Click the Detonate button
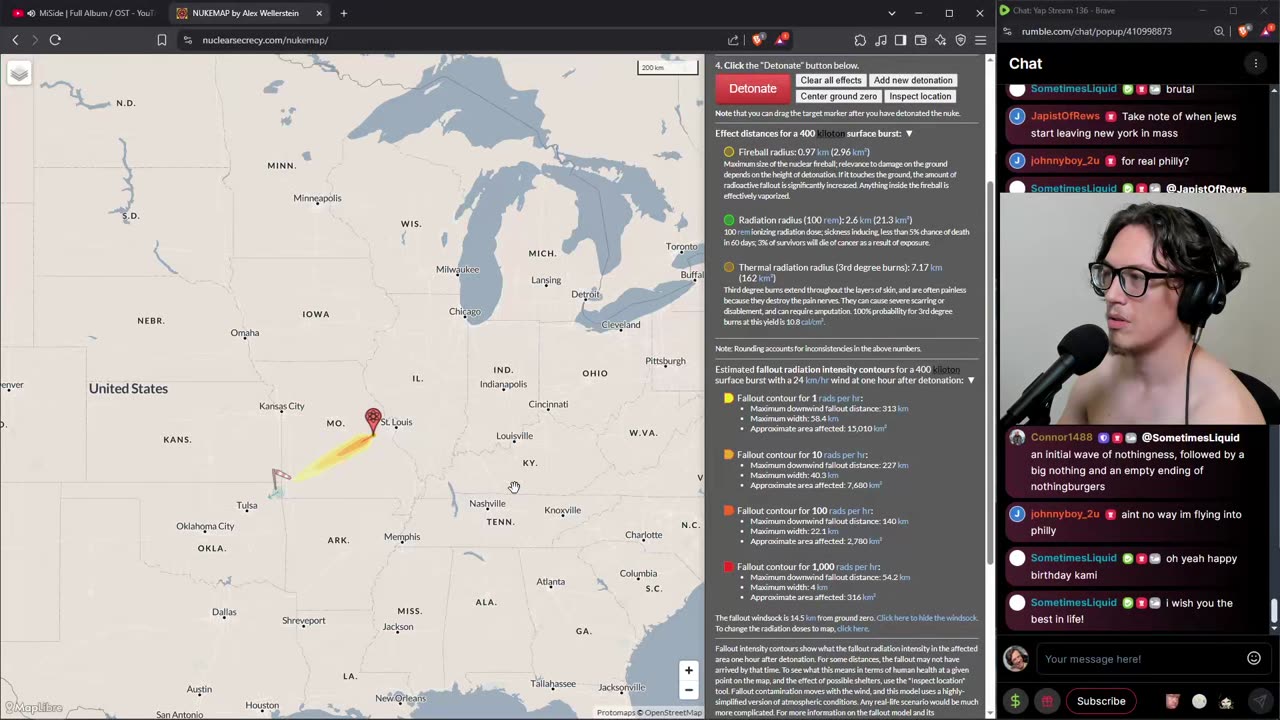The height and width of the screenshot is (720, 1280). 753,88
